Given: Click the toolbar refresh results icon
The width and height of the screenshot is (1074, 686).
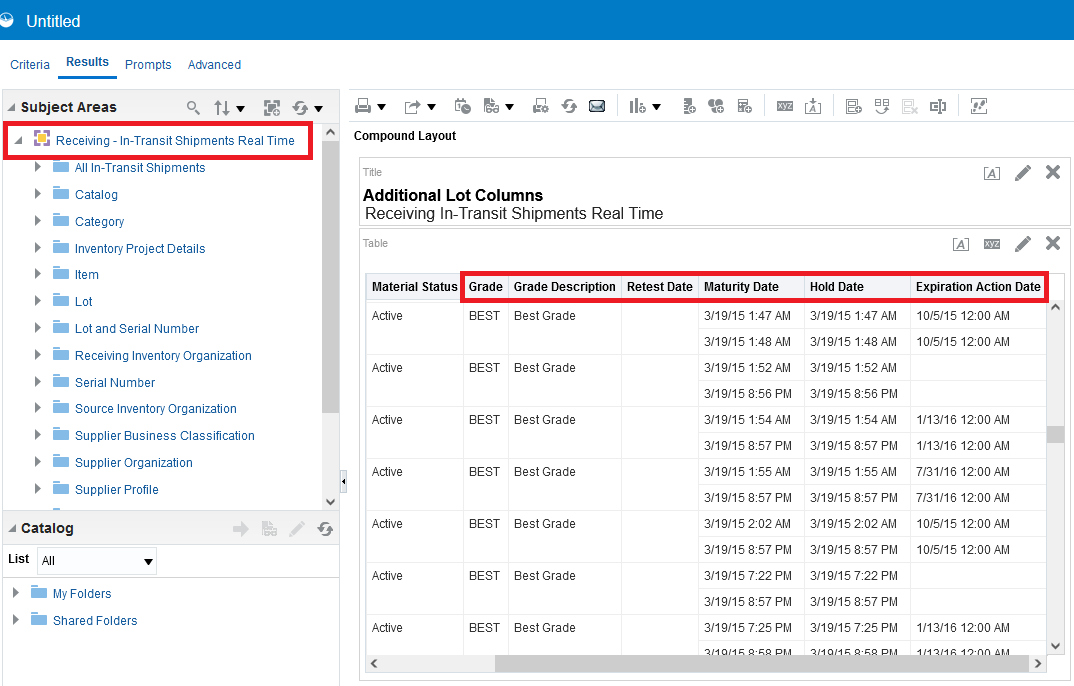Looking at the screenshot, I should pyautogui.click(x=569, y=106).
